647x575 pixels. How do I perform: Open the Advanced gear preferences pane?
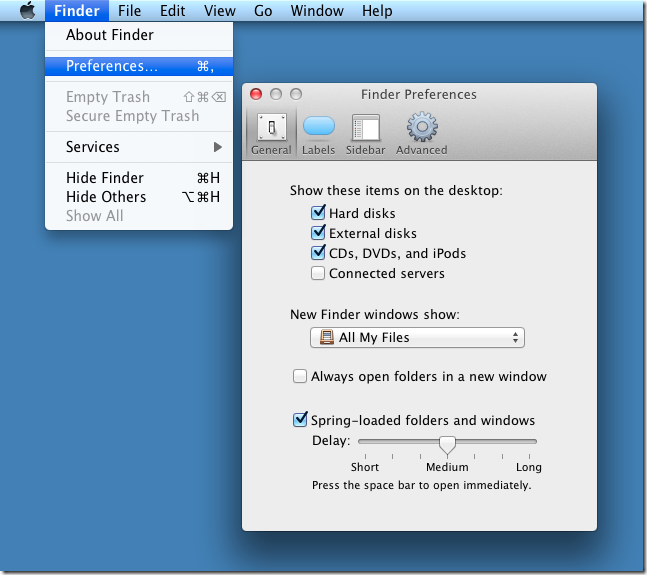point(422,134)
